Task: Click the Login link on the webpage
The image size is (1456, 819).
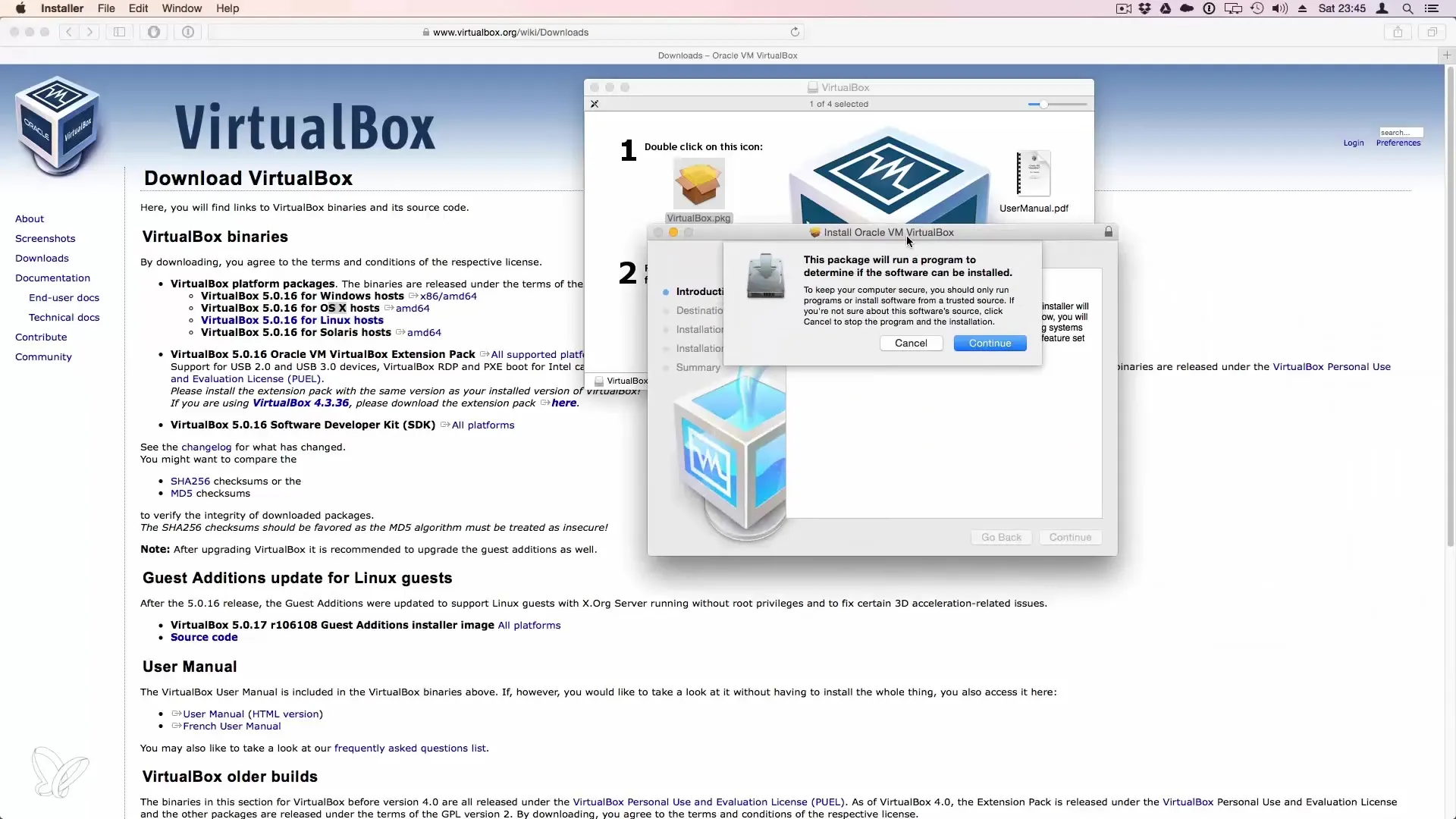Action: [x=1354, y=143]
